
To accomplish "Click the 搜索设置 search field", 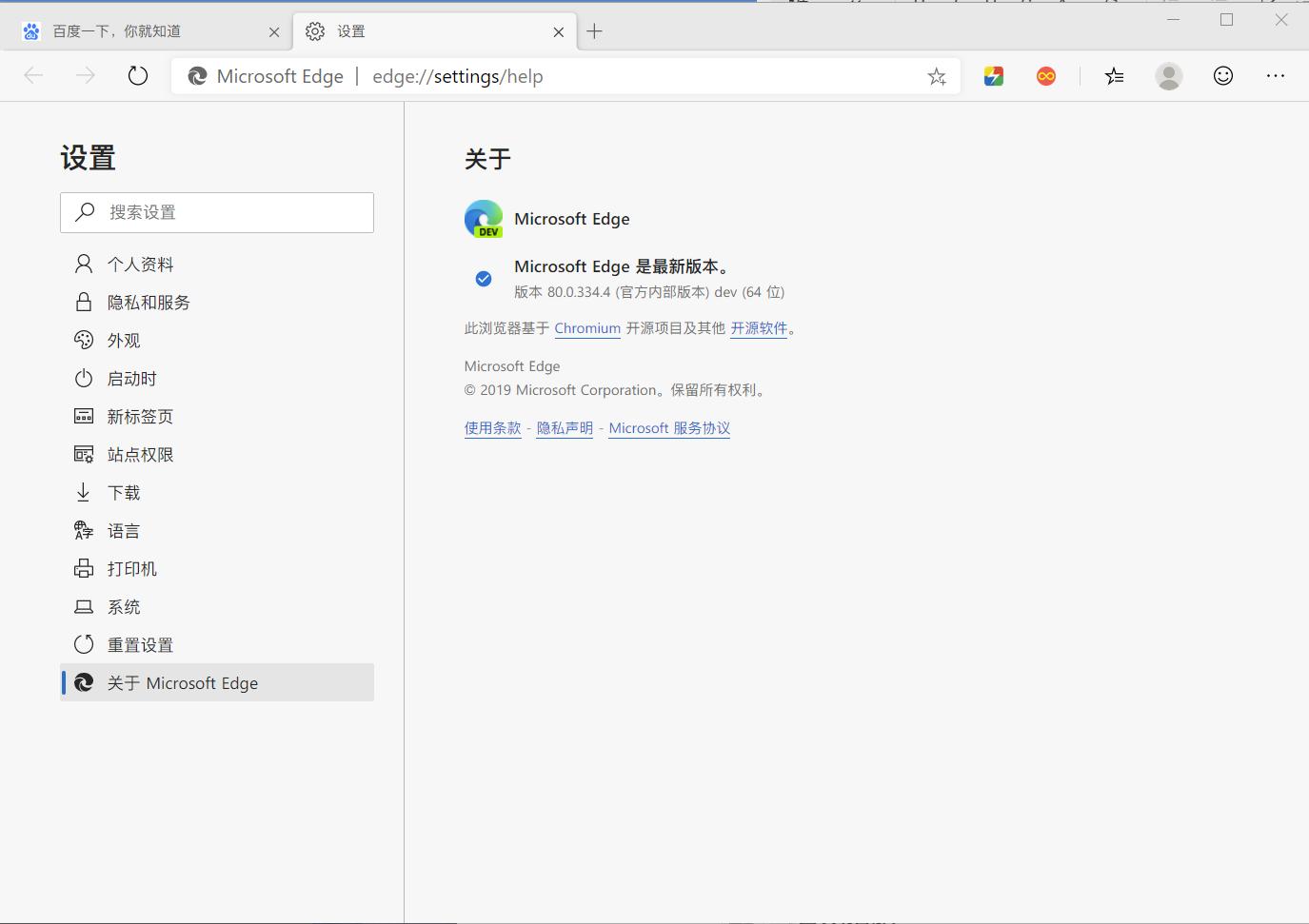I will (217, 212).
